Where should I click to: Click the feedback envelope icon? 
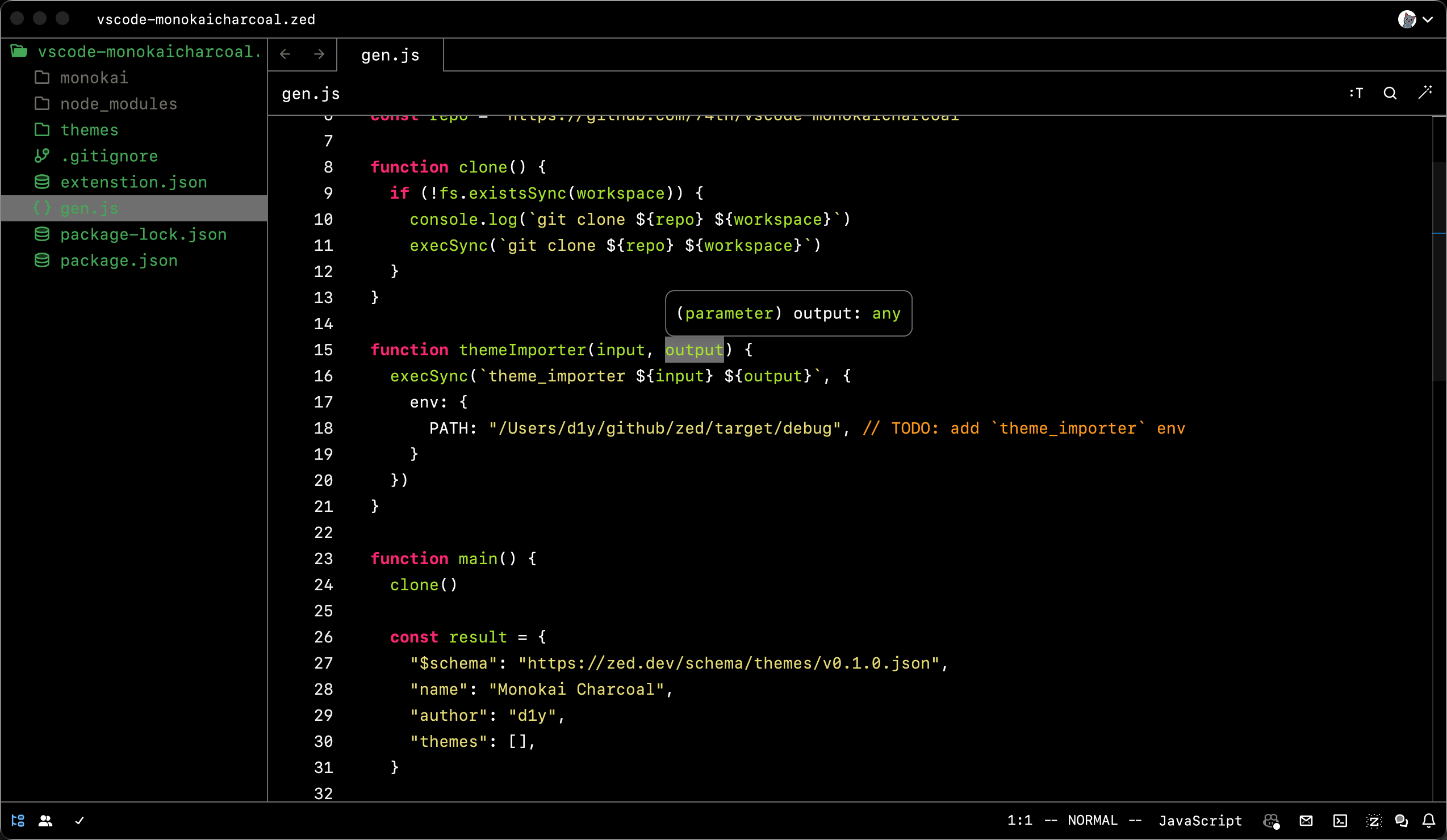pyautogui.click(x=1306, y=821)
